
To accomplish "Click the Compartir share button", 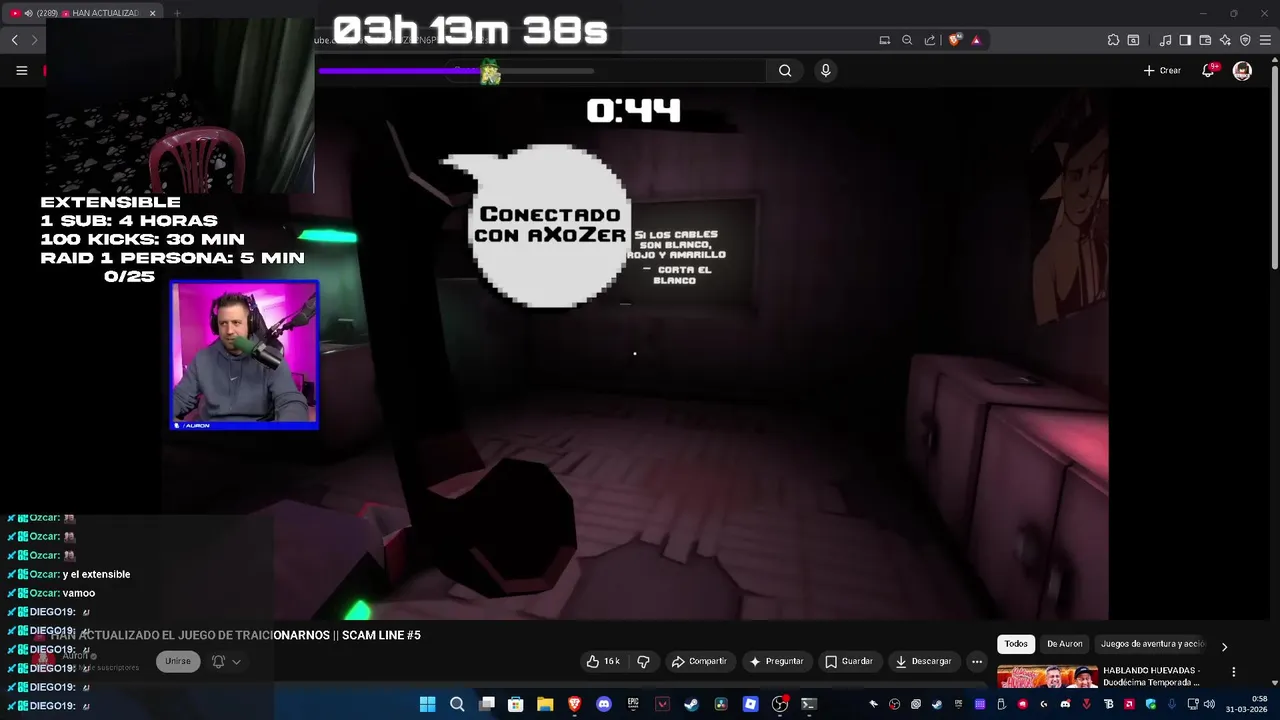I will pos(699,661).
